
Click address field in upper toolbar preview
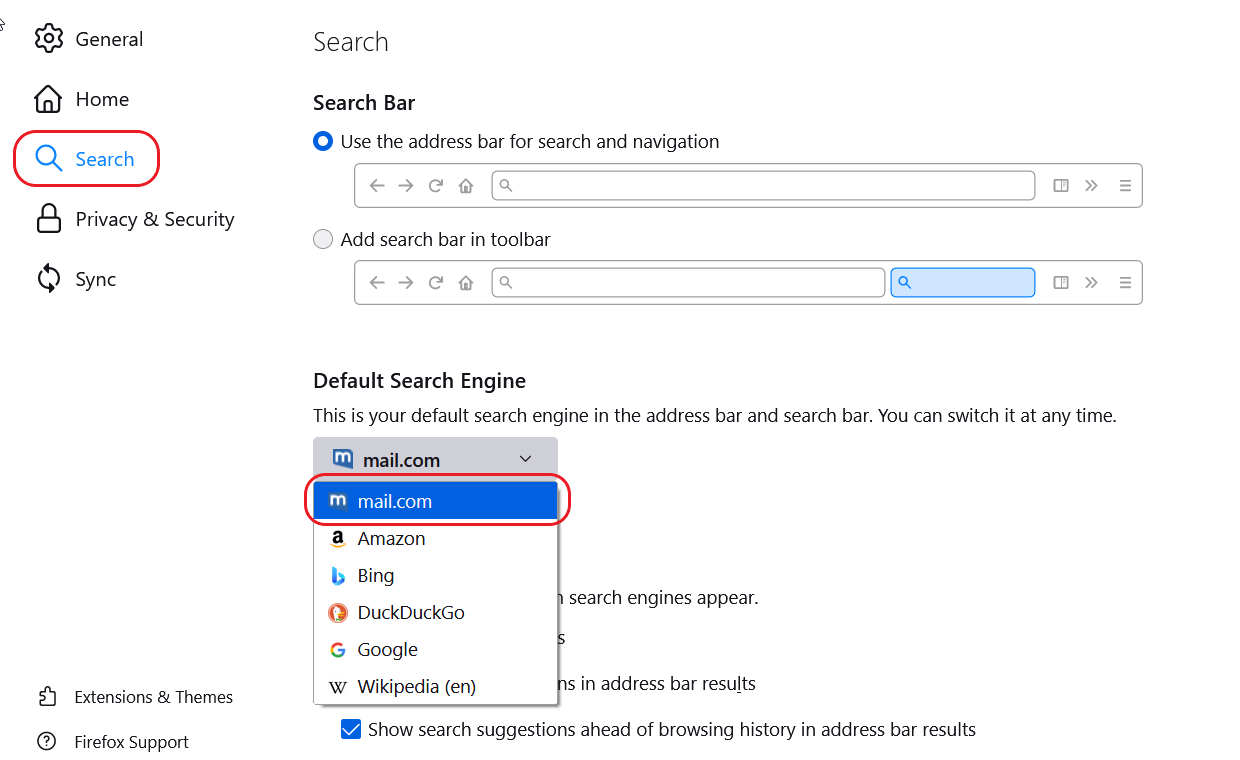coord(763,186)
